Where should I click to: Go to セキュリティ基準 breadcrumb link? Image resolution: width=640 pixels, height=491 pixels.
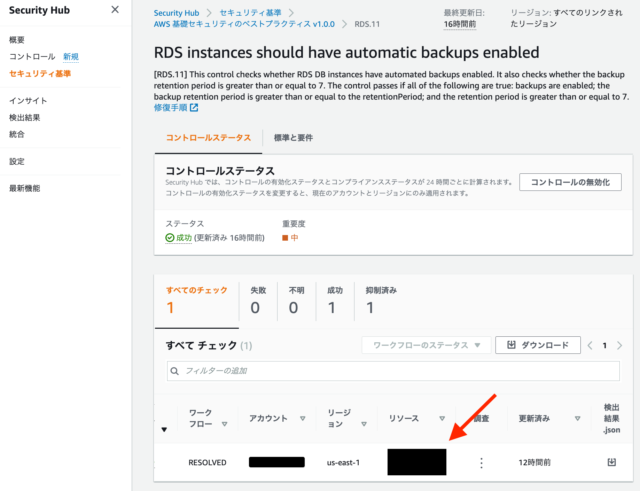[250, 13]
